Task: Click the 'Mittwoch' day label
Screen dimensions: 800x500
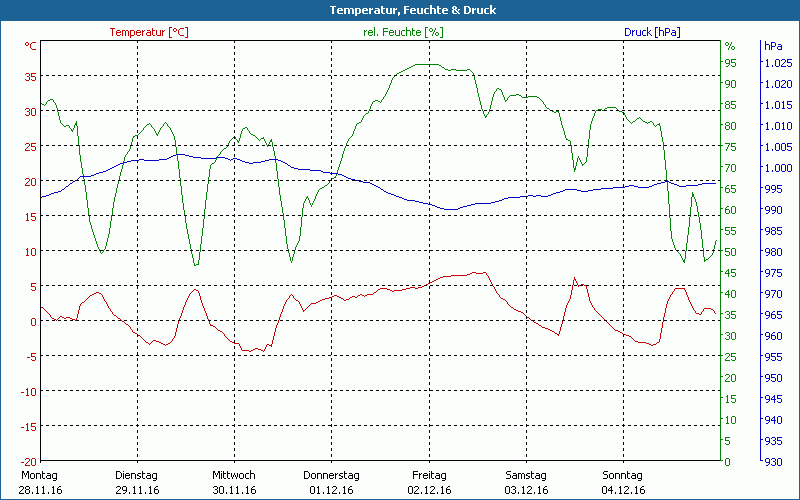Action: pyautogui.click(x=234, y=475)
